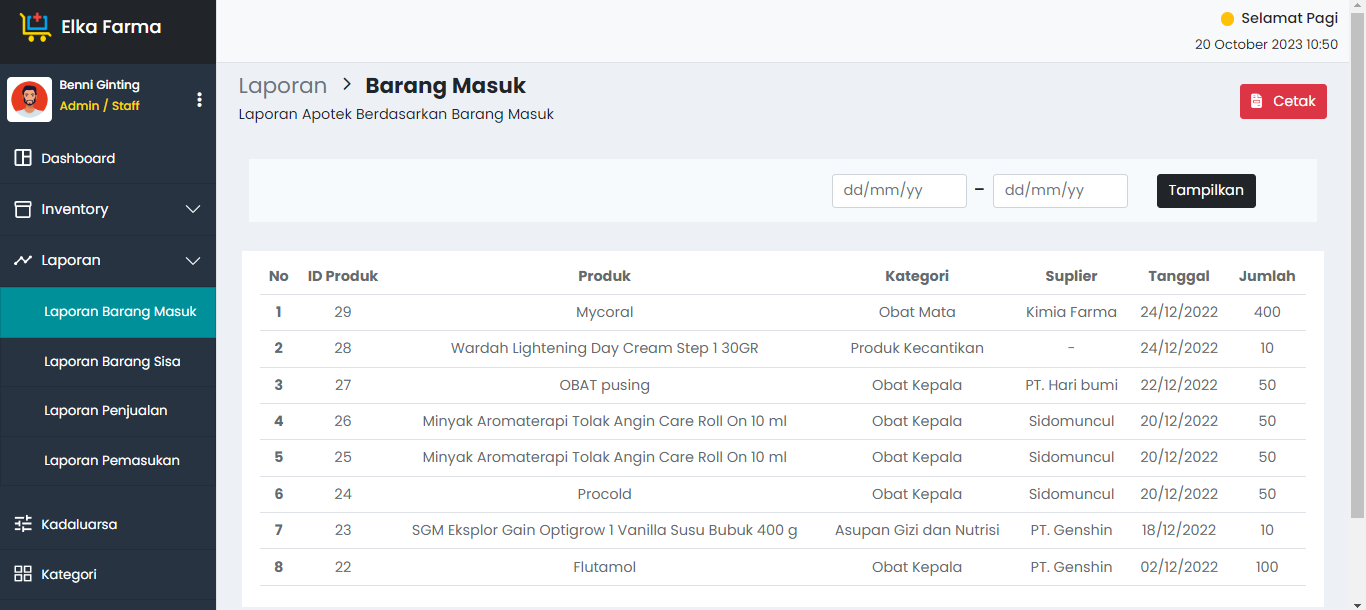Collapse the Laporan menu chevron
The width and height of the screenshot is (1366, 610).
pyautogui.click(x=194, y=260)
